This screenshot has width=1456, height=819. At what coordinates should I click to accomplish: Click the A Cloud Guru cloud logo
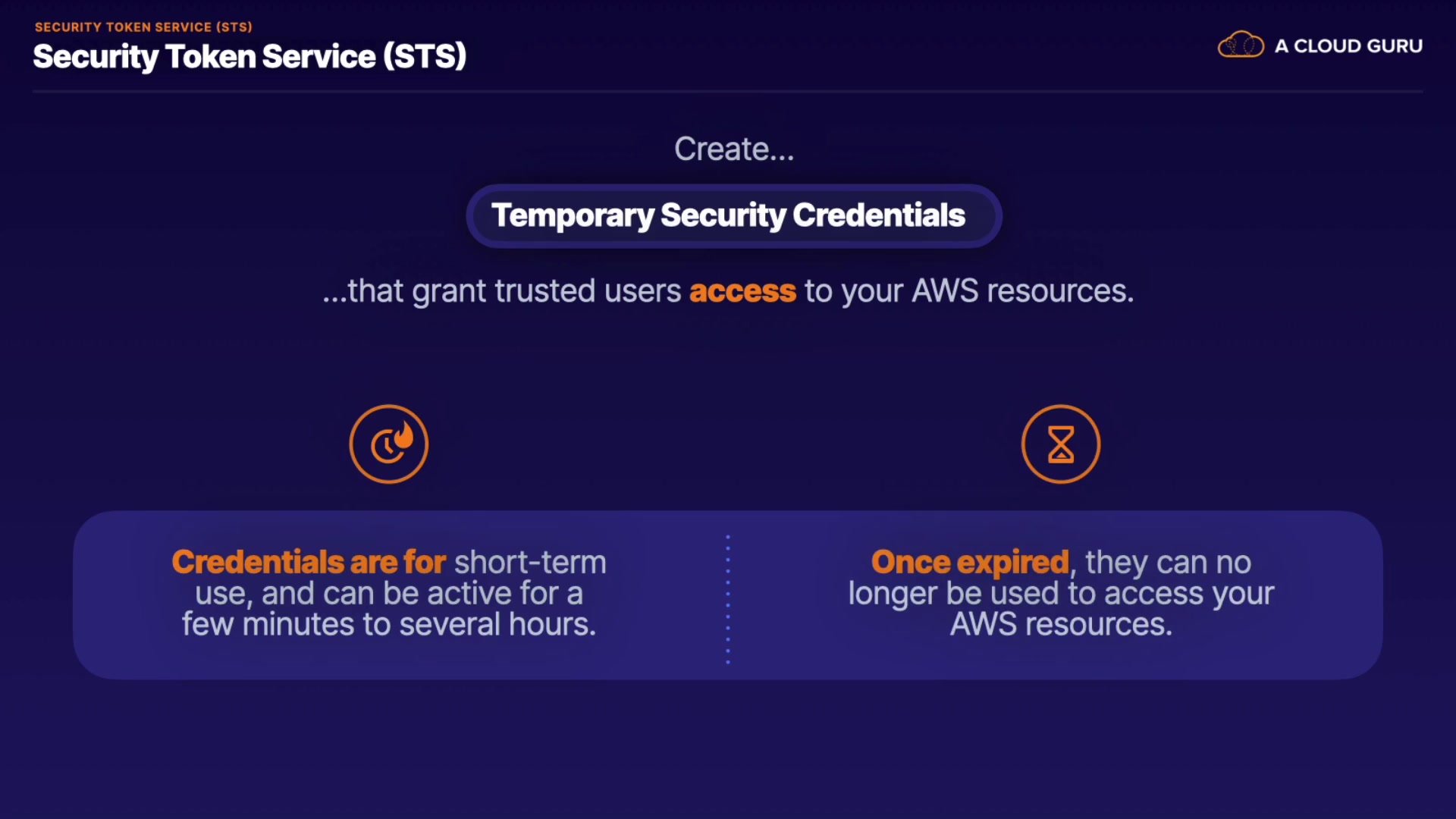pos(1241,45)
